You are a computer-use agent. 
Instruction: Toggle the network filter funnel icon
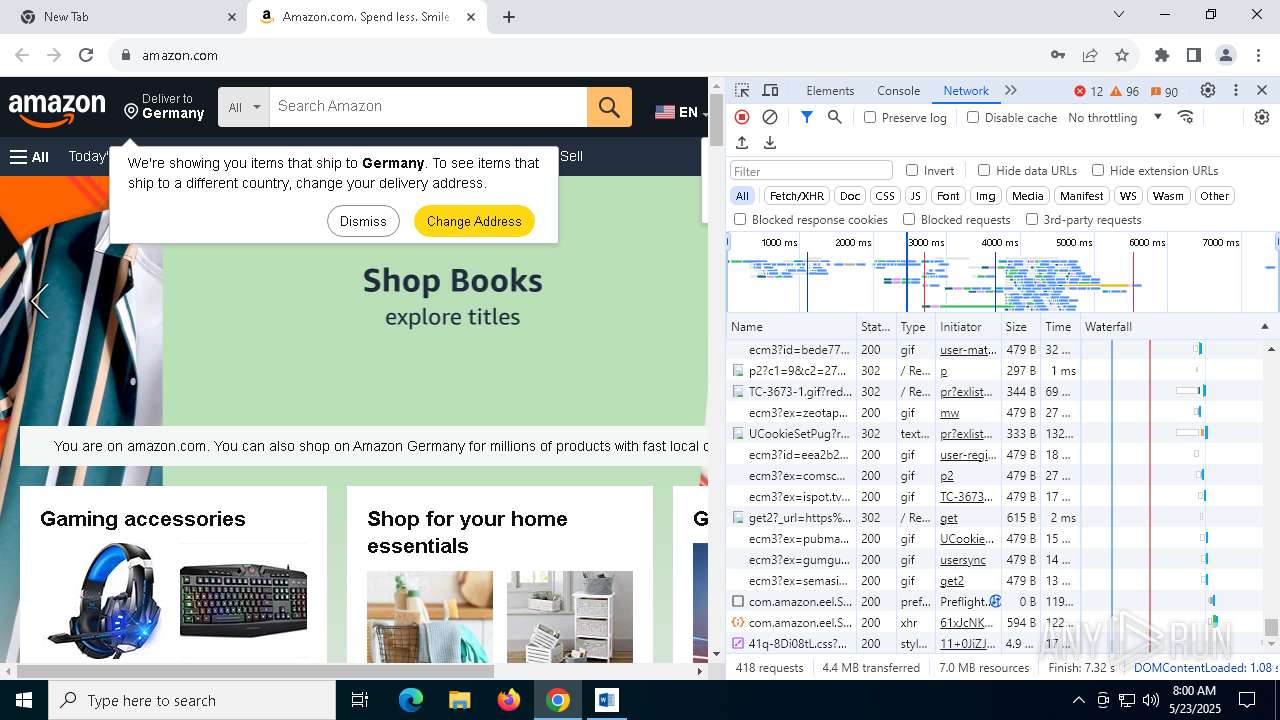[807, 117]
